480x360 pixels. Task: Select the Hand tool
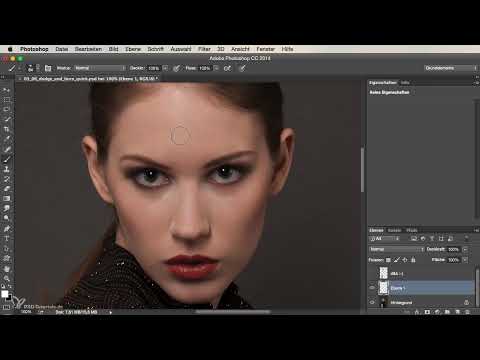pos(6,269)
